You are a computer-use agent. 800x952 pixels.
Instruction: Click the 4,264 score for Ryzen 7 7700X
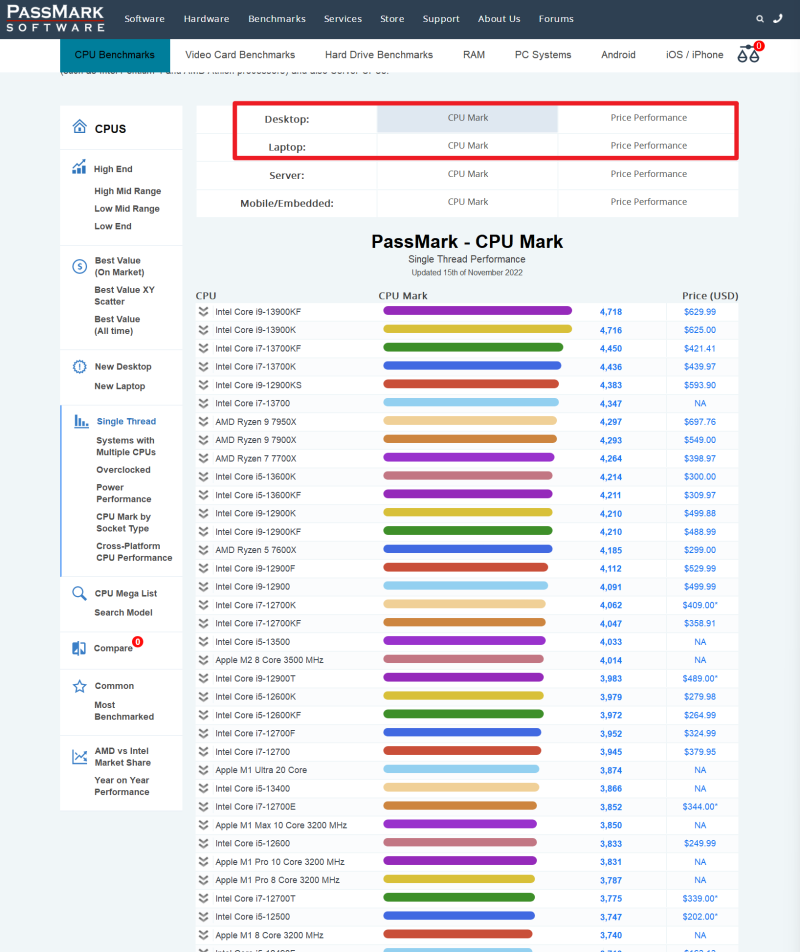pyautogui.click(x=611, y=458)
